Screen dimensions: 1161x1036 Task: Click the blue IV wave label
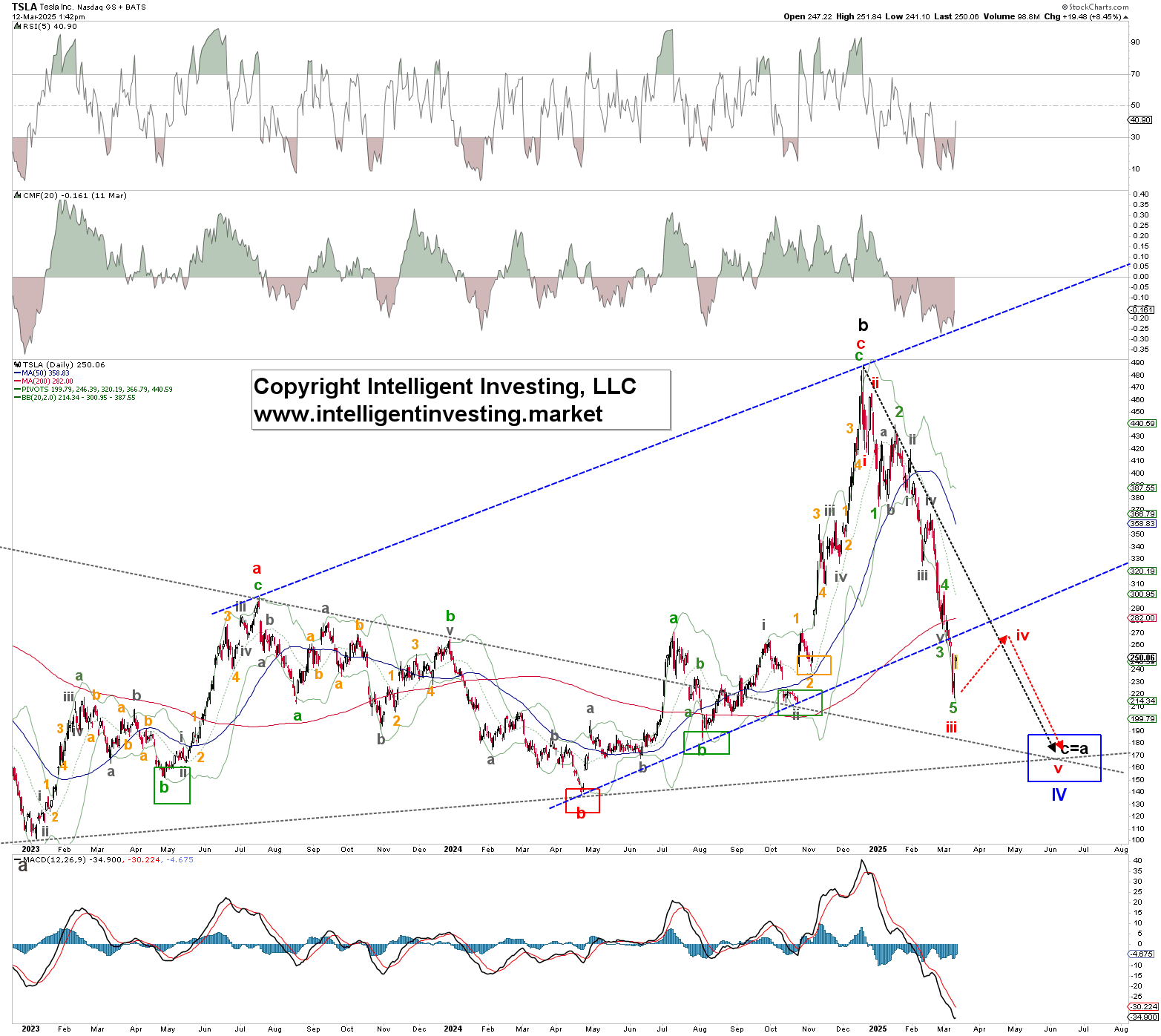point(1059,795)
